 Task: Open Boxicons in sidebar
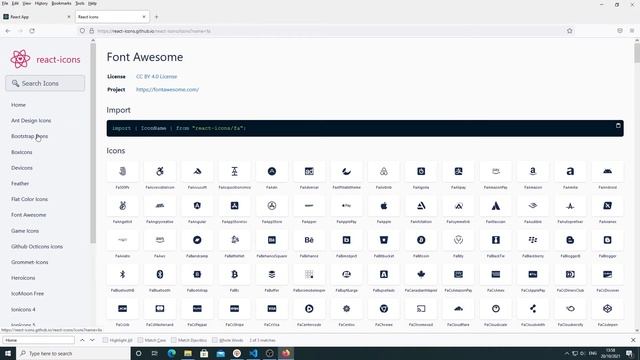[x=22, y=152]
